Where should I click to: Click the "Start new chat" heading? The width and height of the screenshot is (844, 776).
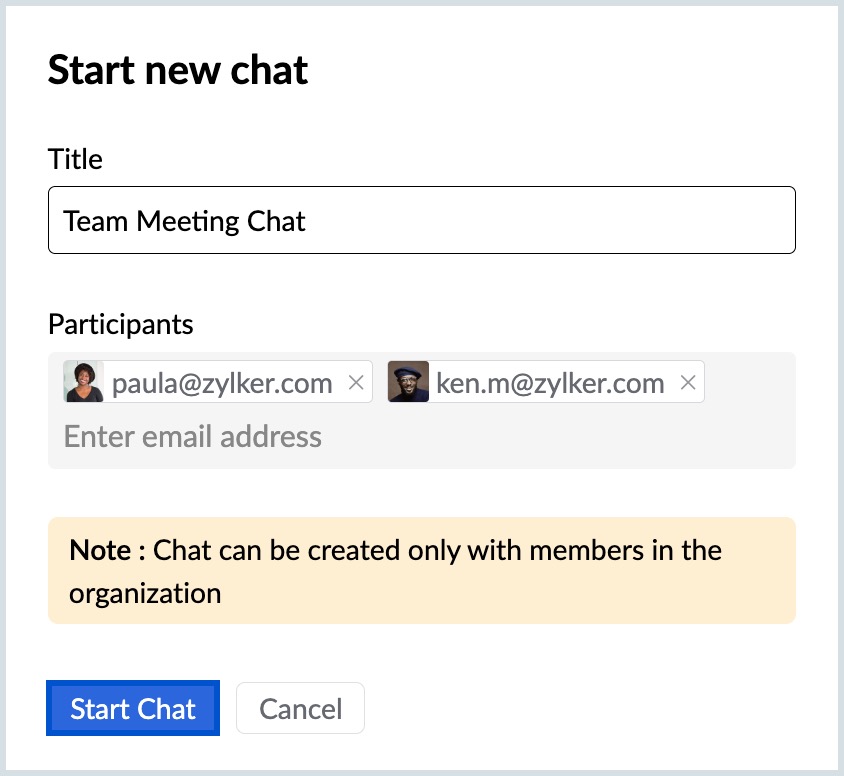(x=178, y=70)
